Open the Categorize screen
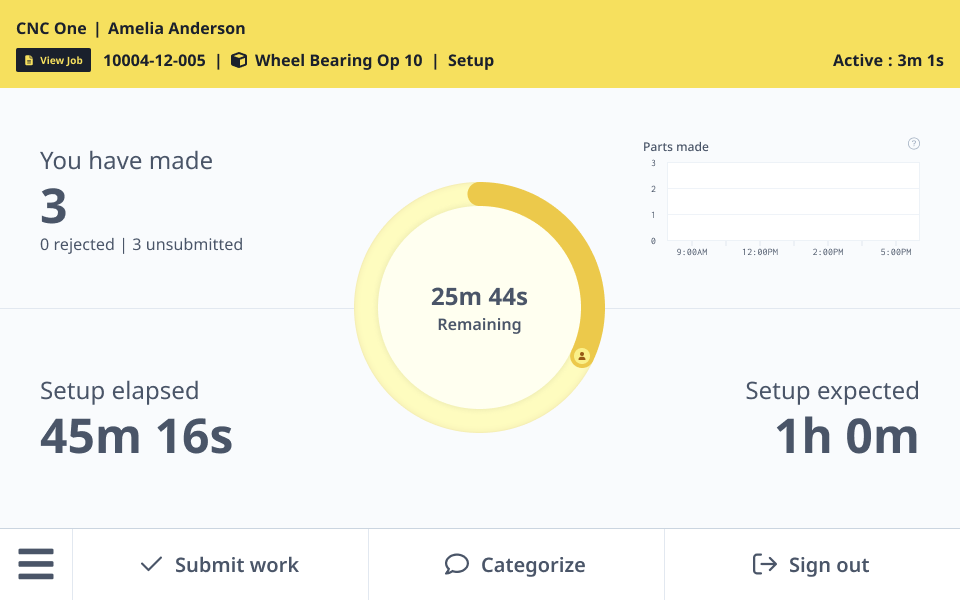Image resolution: width=960 pixels, height=600 pixels. point(533,564)
